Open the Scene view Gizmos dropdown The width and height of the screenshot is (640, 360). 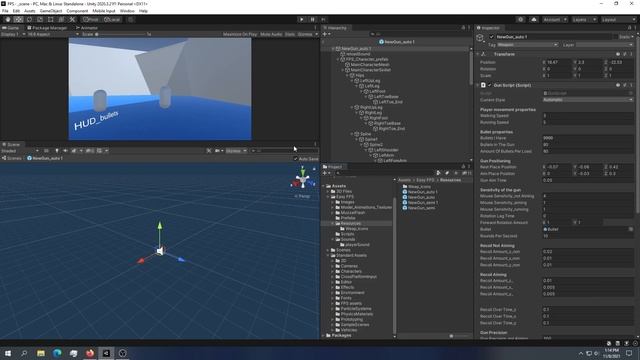click(x=236, y=151)
